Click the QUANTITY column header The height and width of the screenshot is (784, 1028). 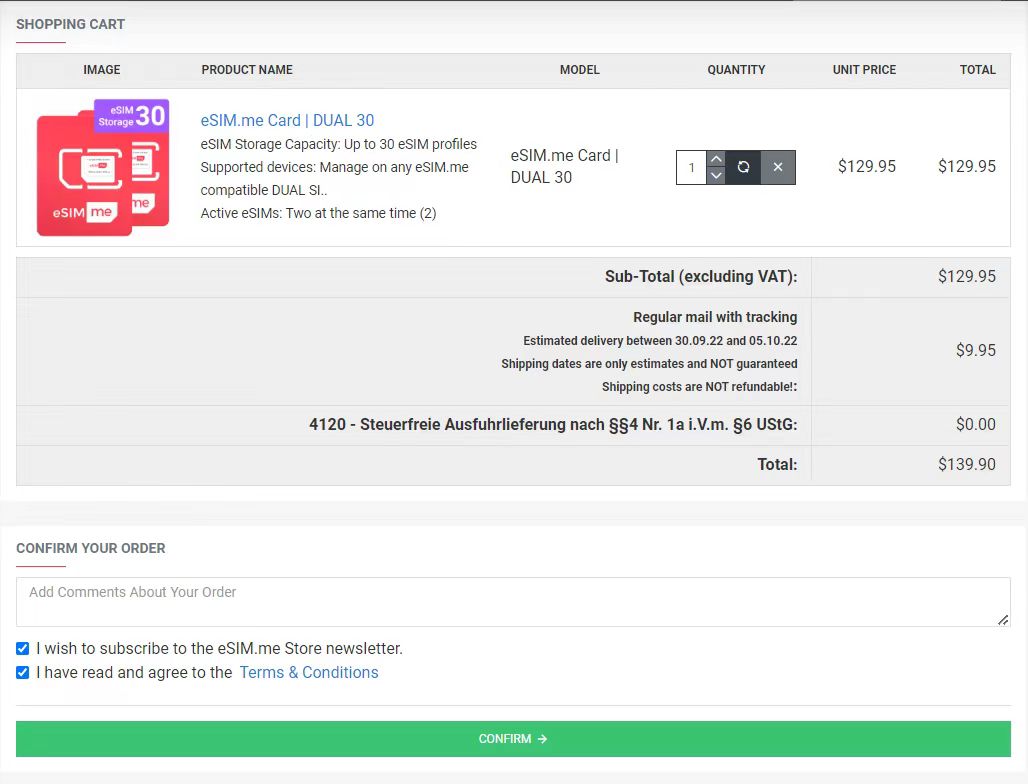[x=736, y=70]
